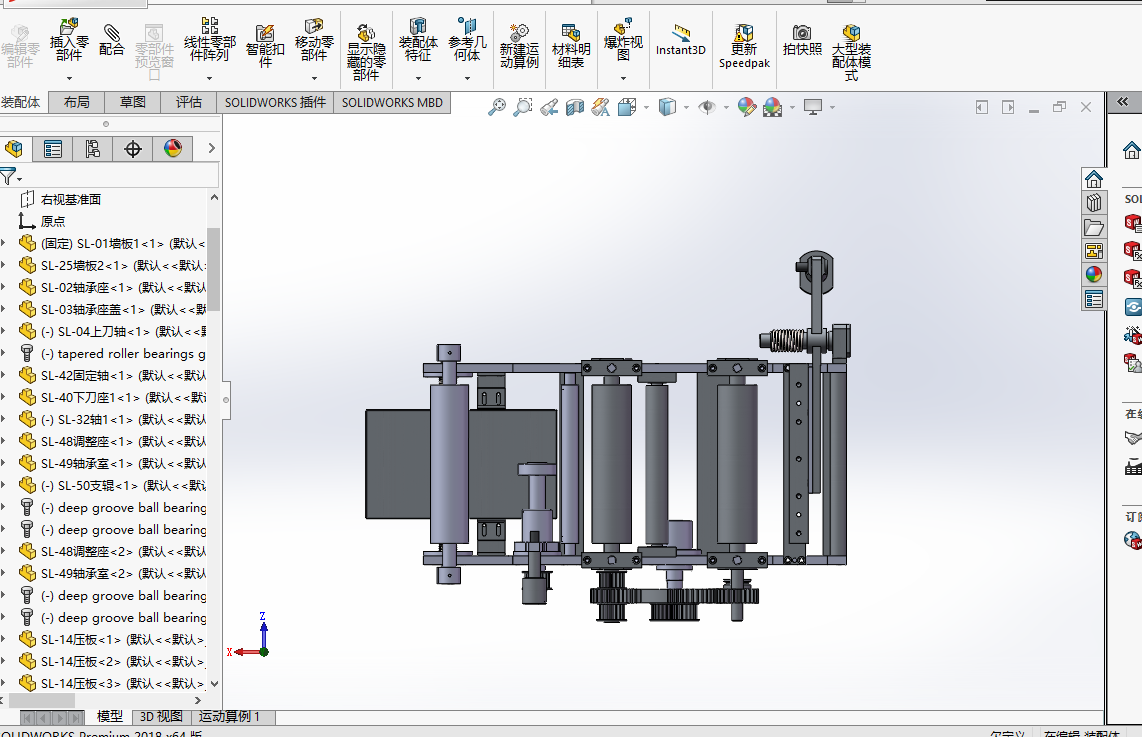Click Previous View icon

(x=549, y=108)
